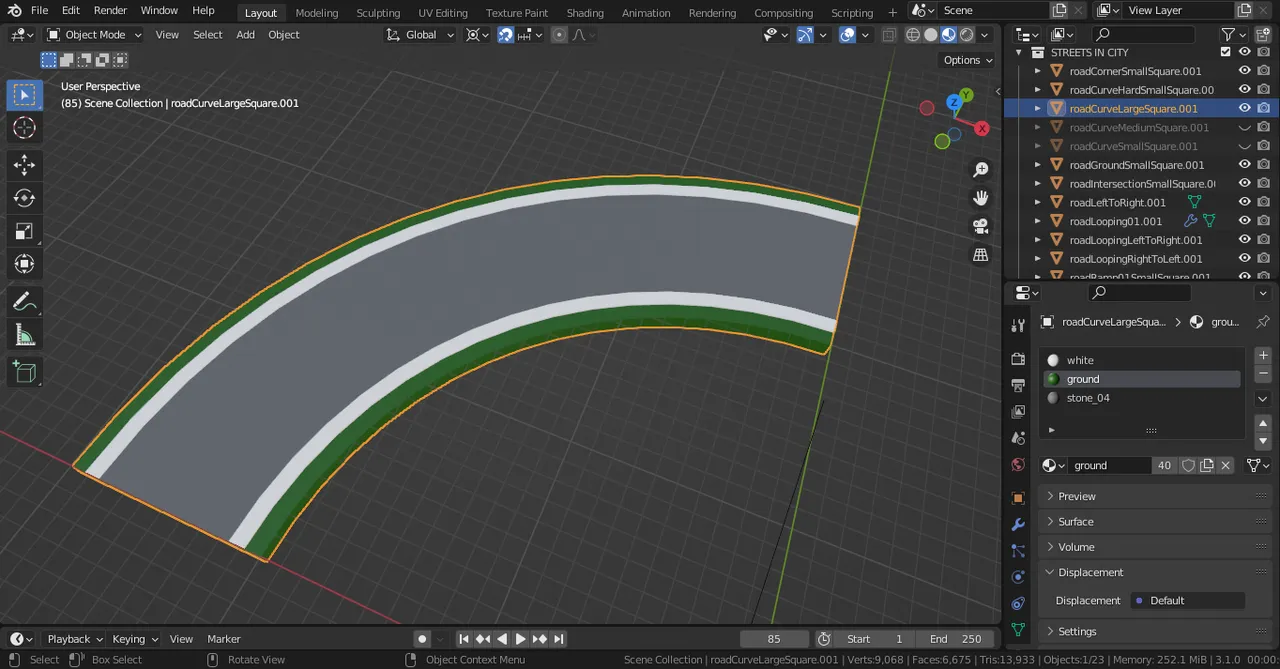
Task: Open the World properties tab
Action: (x=1018, y=464)
